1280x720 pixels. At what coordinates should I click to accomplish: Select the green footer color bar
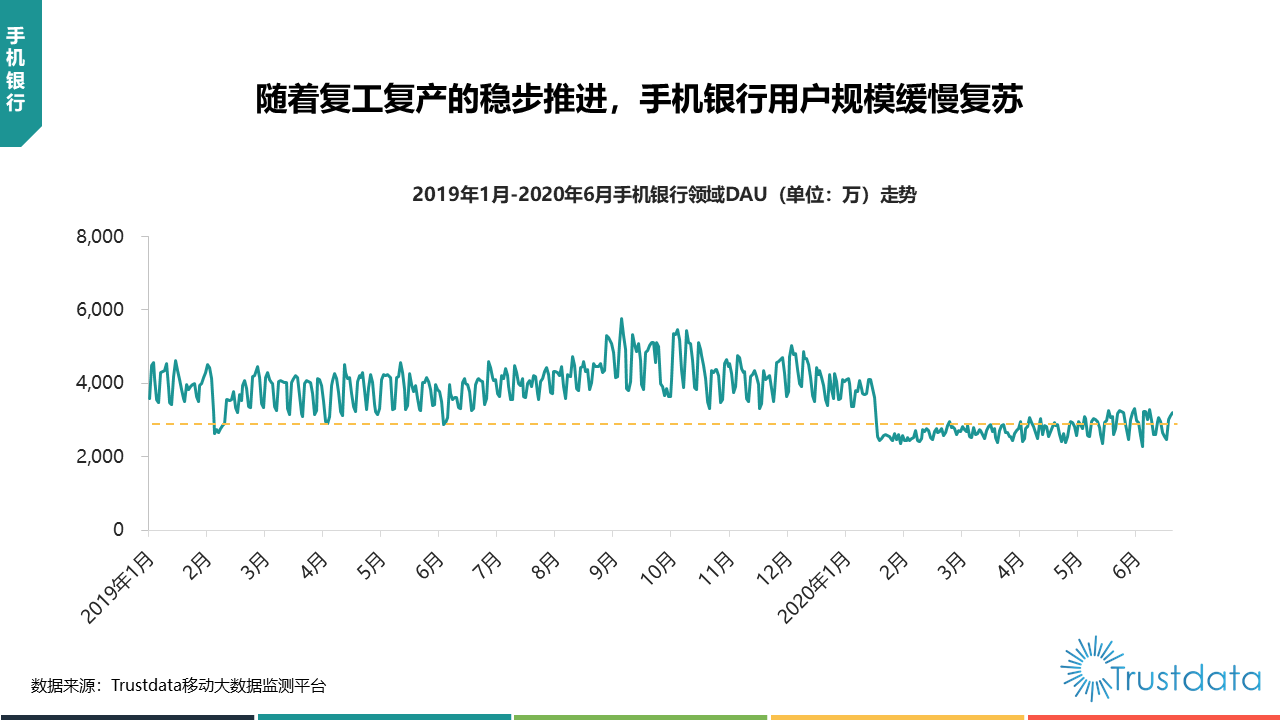(640, 716)
